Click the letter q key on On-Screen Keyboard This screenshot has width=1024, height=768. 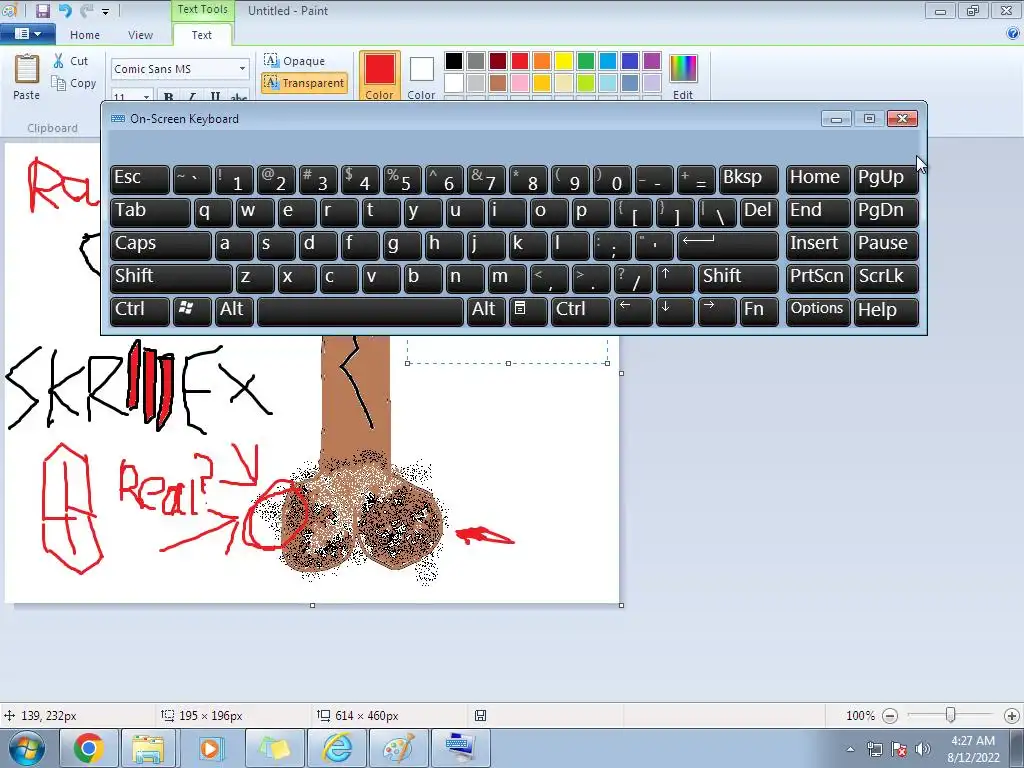tap(213, 212)
